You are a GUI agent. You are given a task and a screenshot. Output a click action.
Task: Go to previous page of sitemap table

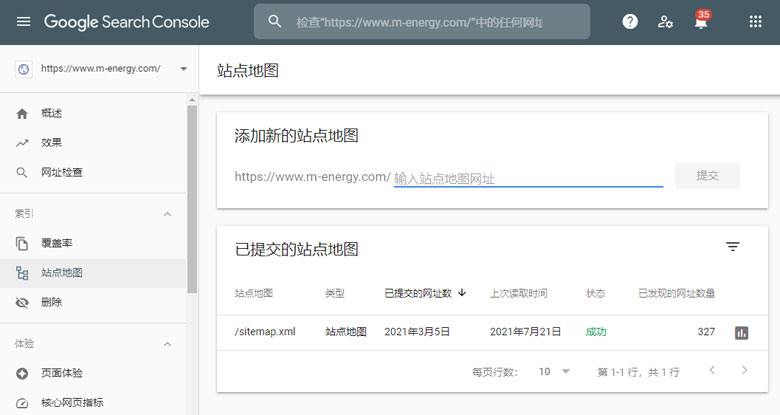pos(712,370)
